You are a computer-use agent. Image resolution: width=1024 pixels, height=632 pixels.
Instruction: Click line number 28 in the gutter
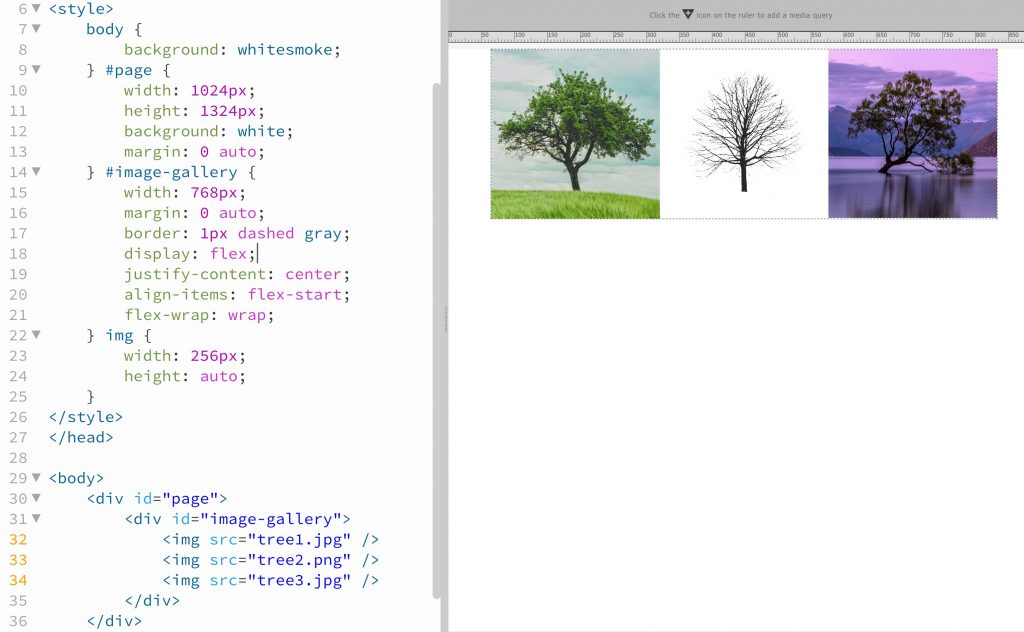pos(18,458)
